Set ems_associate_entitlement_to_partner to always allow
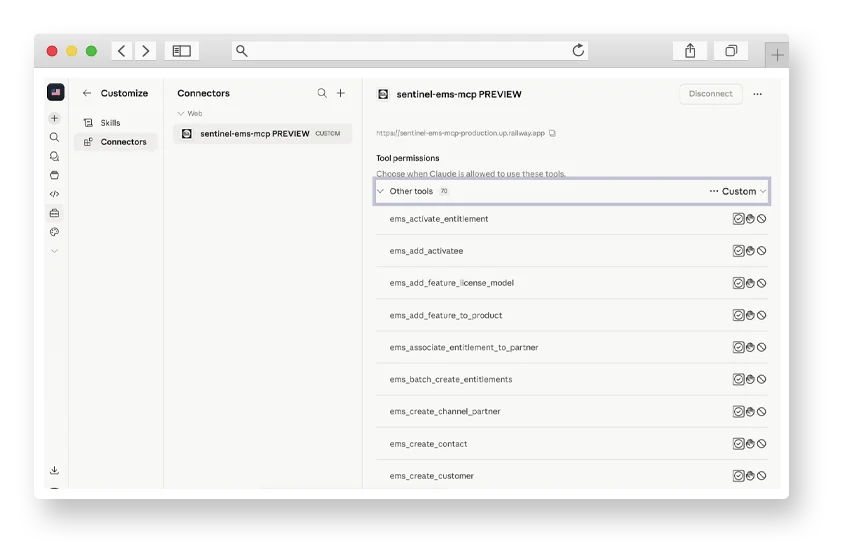The width and height of the screenshot is (850, 550). [x=738, y=347]
